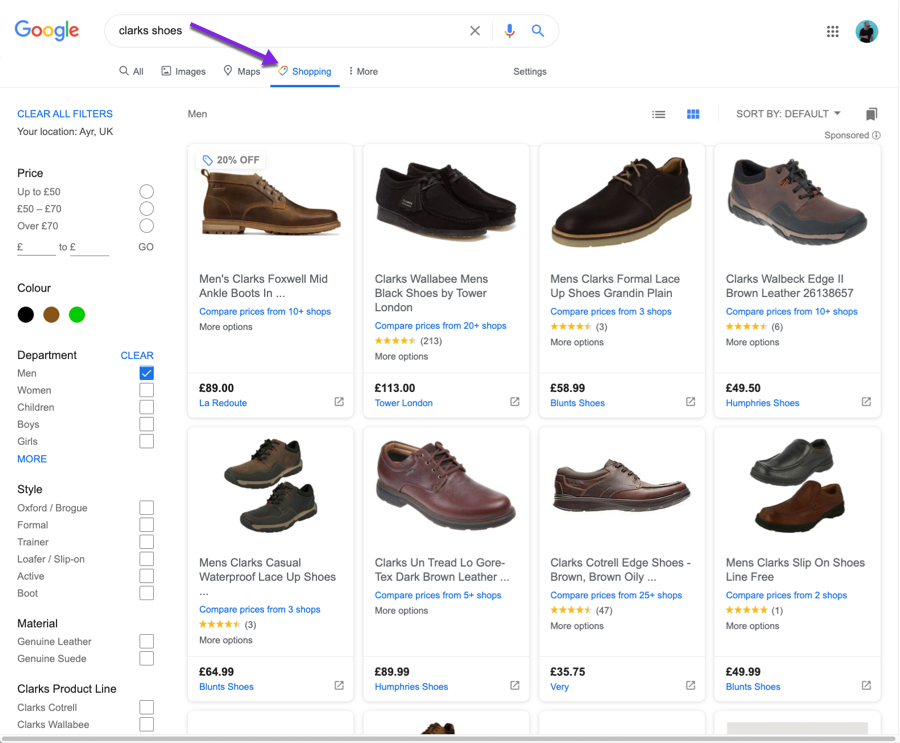
Task: Start voice search with microphone icon
Action: [509, 31]
